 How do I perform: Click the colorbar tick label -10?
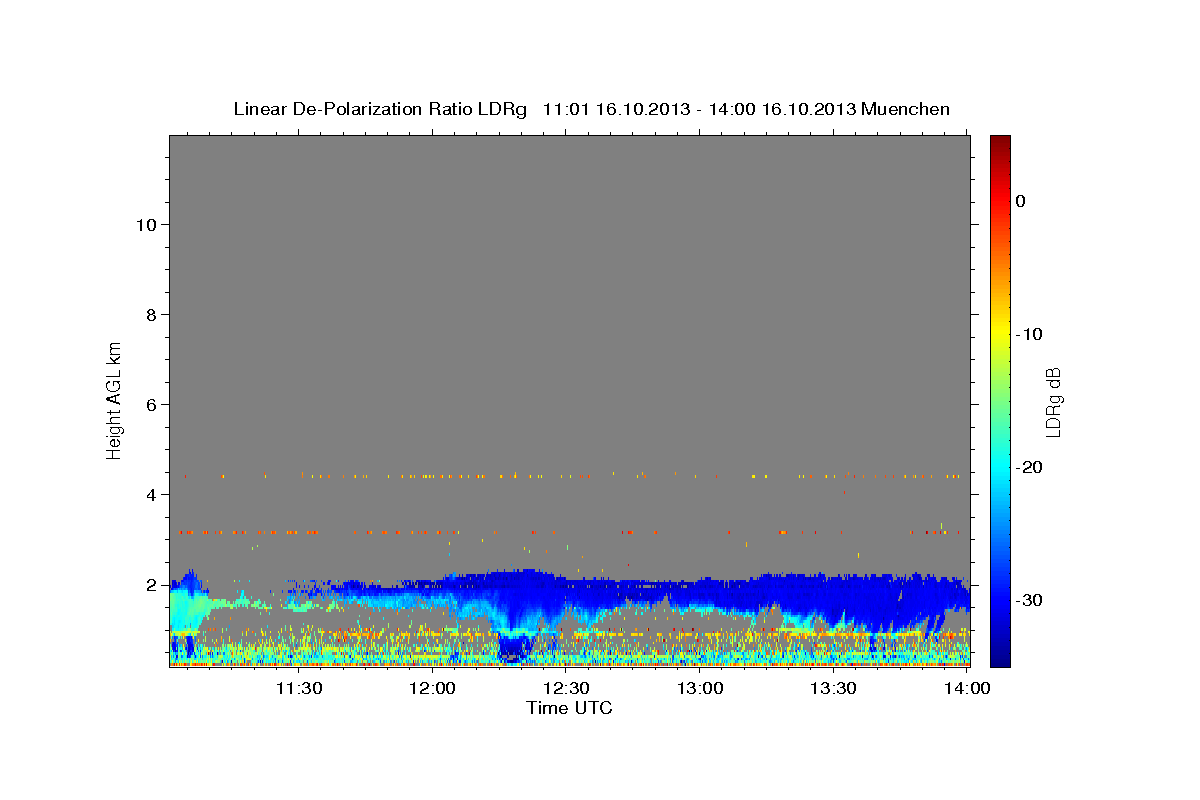pyautogui.click(x=1028, y=334)
